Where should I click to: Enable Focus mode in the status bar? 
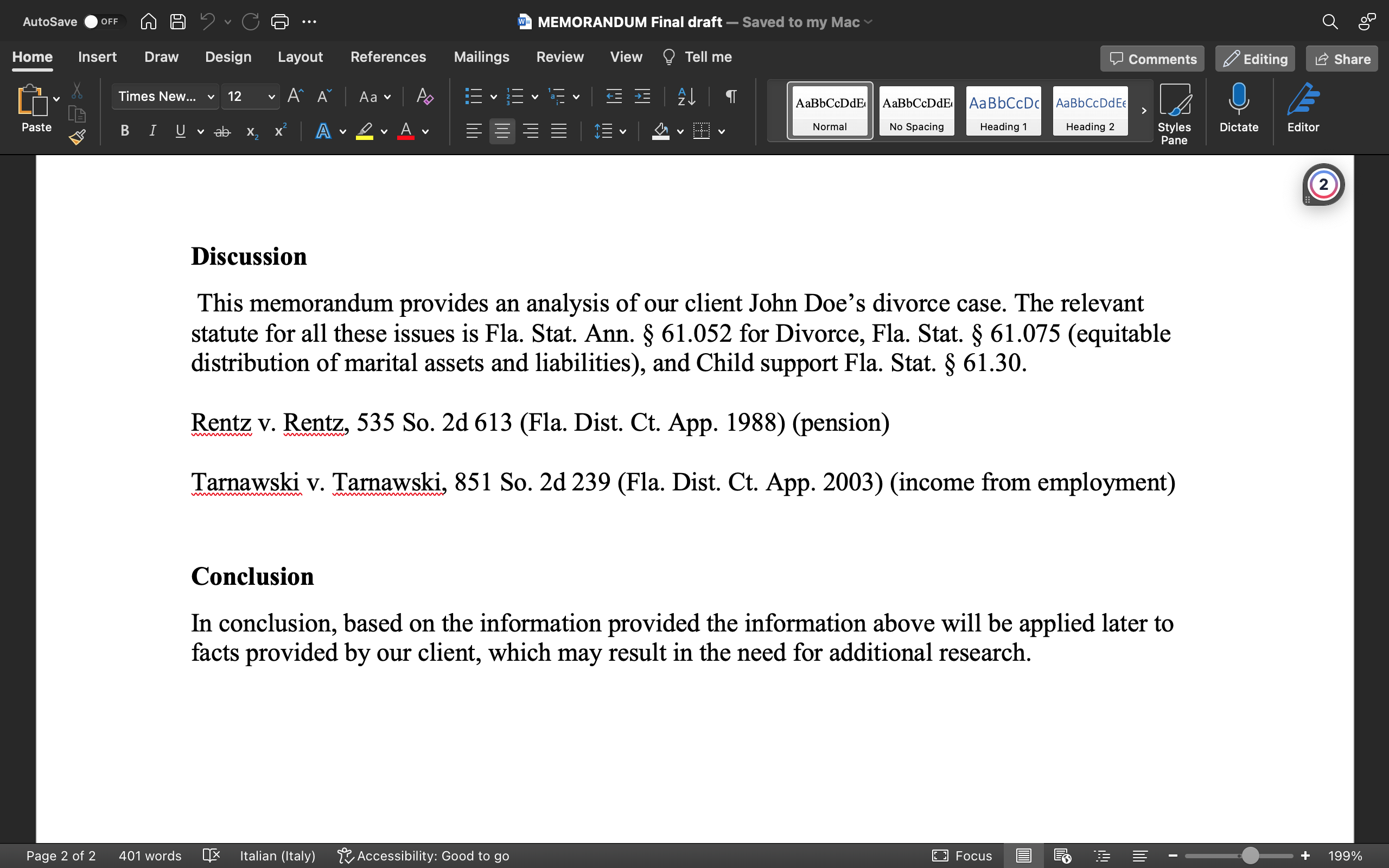pos(962,856)
